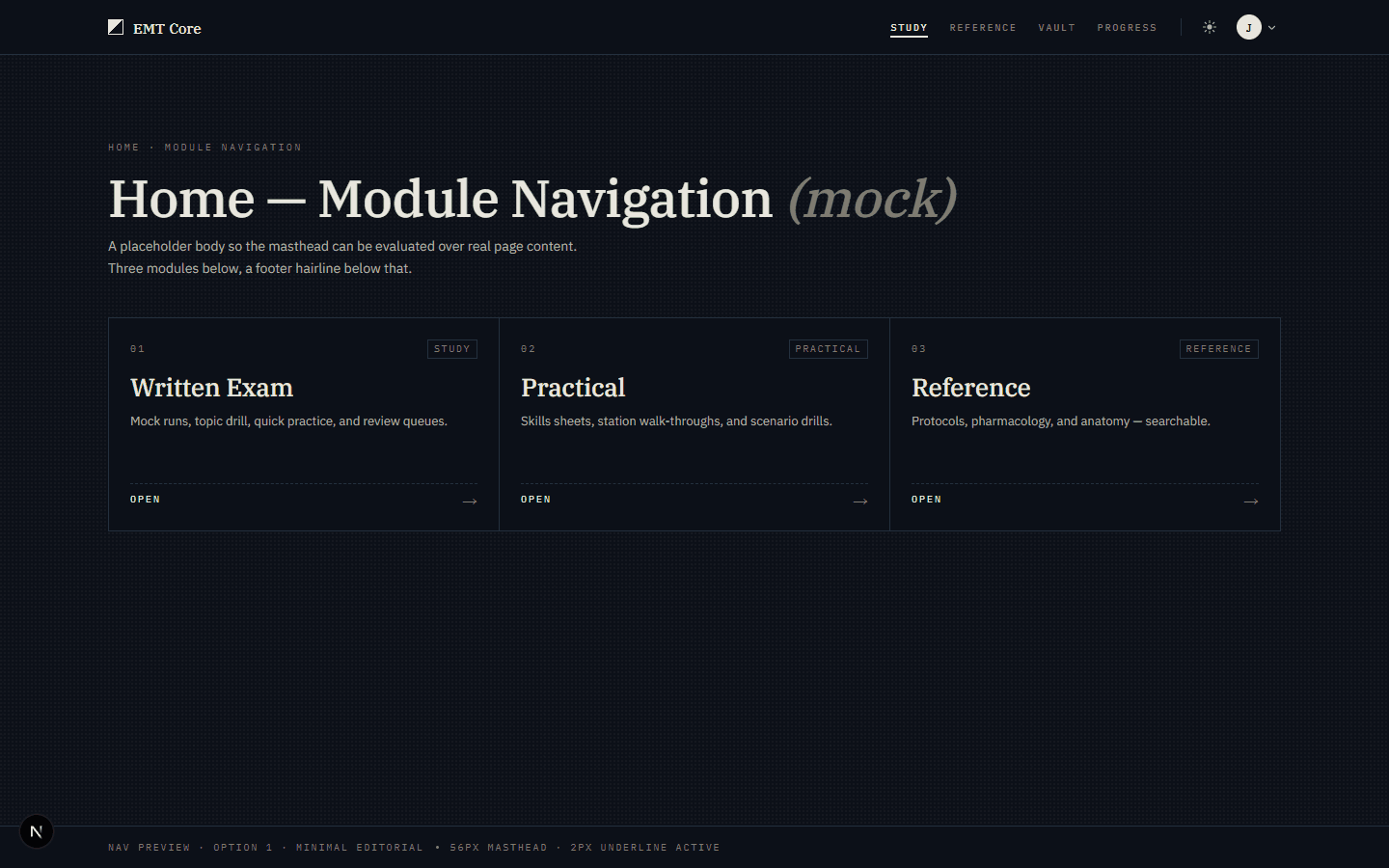Viewport: 1389px width, 868px height.
Task: Switch to the Study nav tab
Action: coord(909,28)
